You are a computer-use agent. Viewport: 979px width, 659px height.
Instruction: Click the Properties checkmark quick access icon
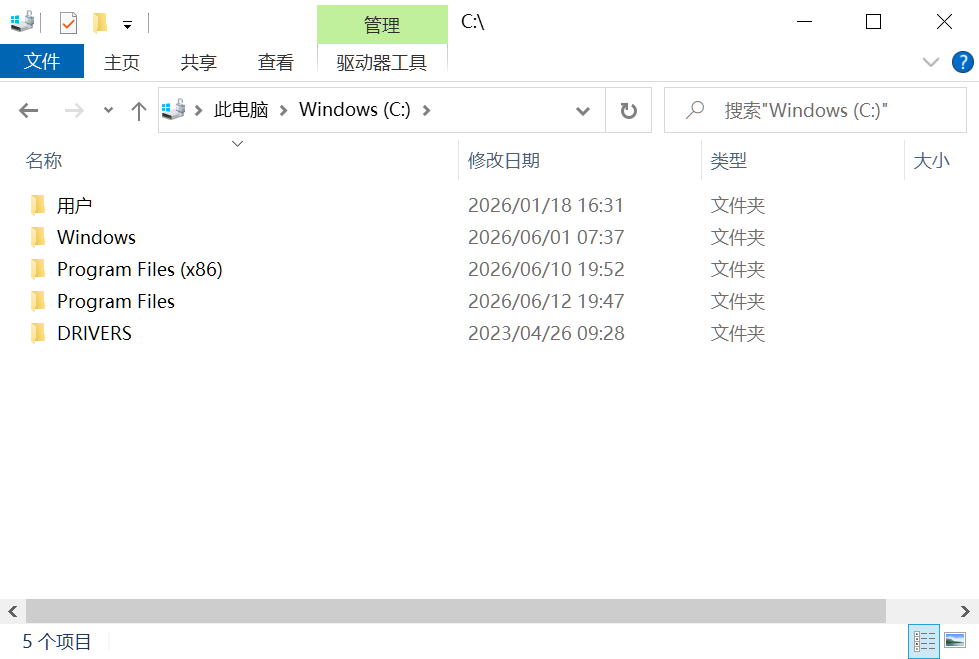pos(68,24)
